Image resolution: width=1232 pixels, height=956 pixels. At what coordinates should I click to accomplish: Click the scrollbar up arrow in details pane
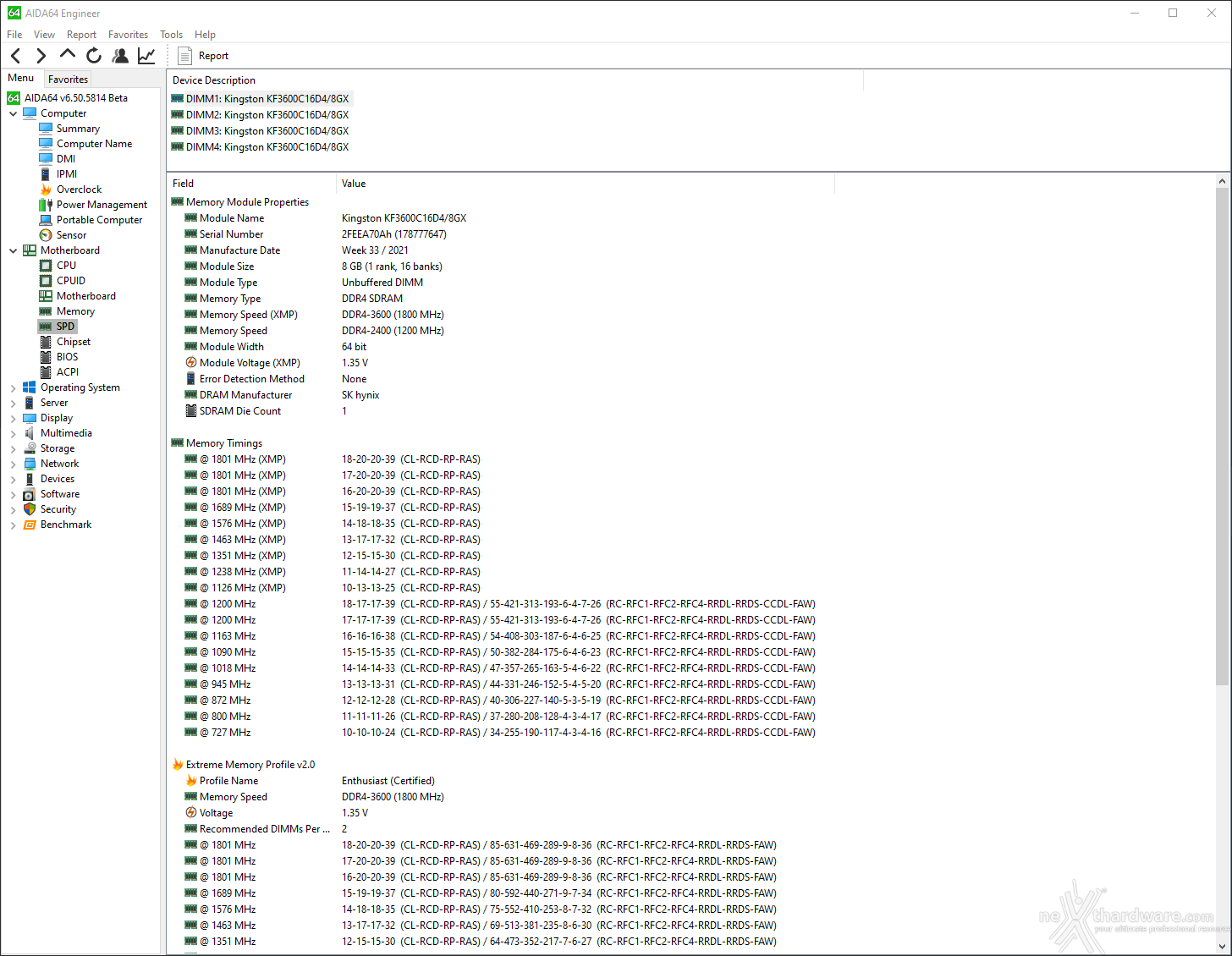click(x=1222, y=182)
